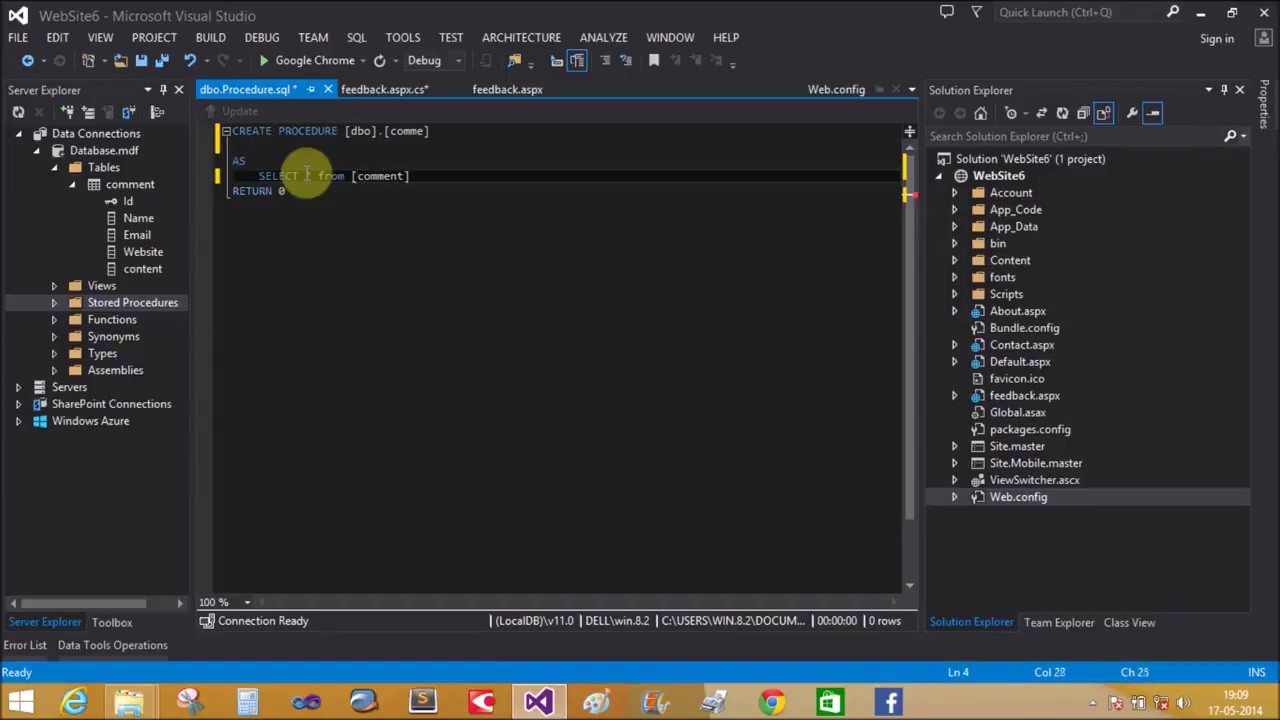Screen dimensions: 1280x720
Task: Close the dbo.Procedure.sql tab
Action: tap(328, 90)
